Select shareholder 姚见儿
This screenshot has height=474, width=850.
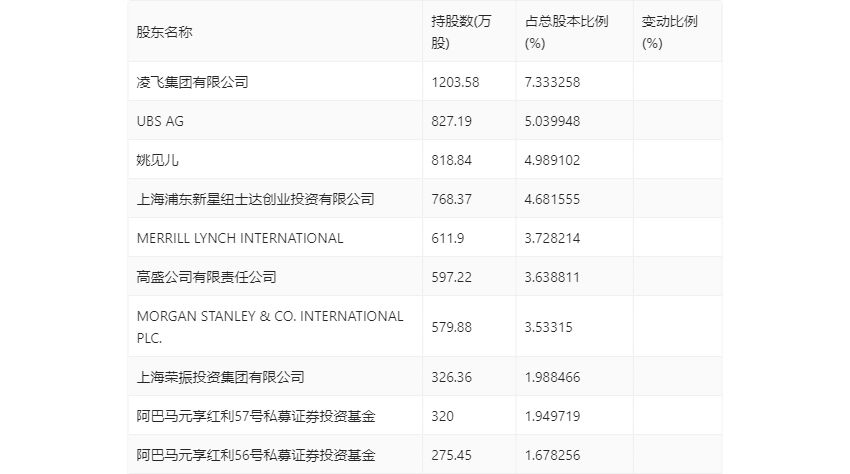point(157,160)
